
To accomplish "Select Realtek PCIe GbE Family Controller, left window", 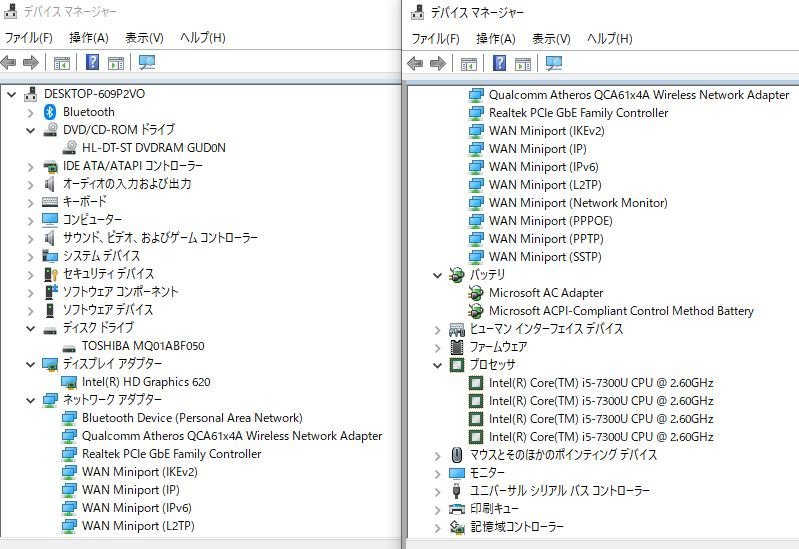I will tap(172, 454).
